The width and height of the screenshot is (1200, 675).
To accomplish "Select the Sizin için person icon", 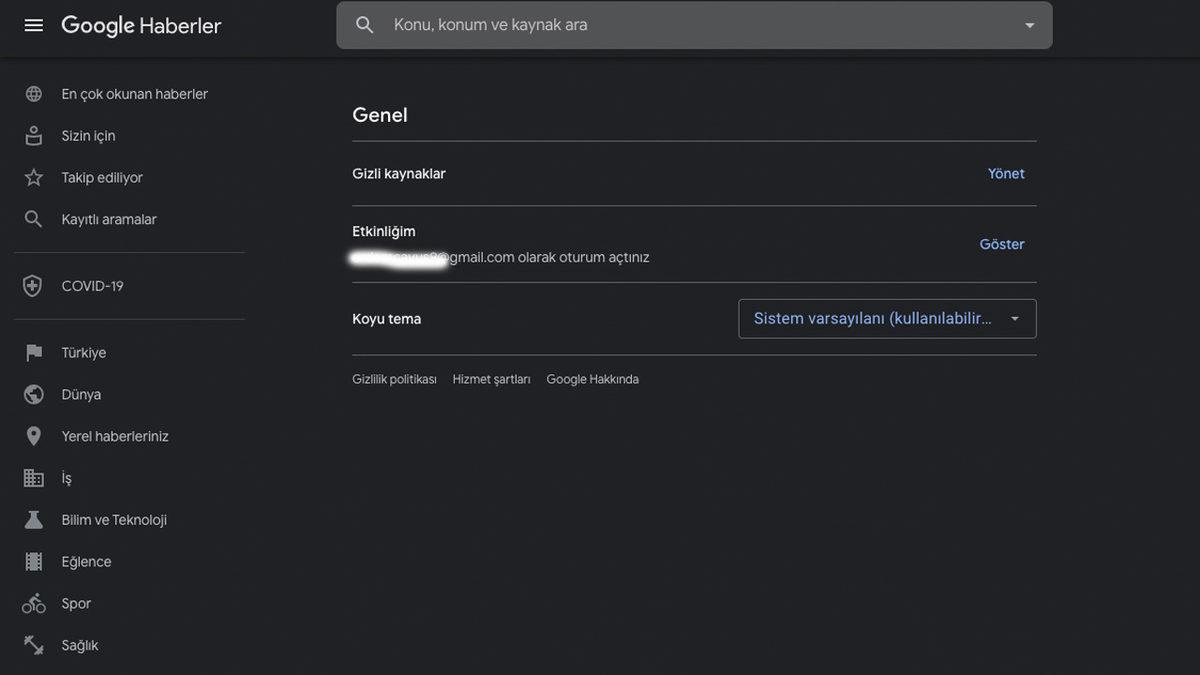I will point(33,134).
